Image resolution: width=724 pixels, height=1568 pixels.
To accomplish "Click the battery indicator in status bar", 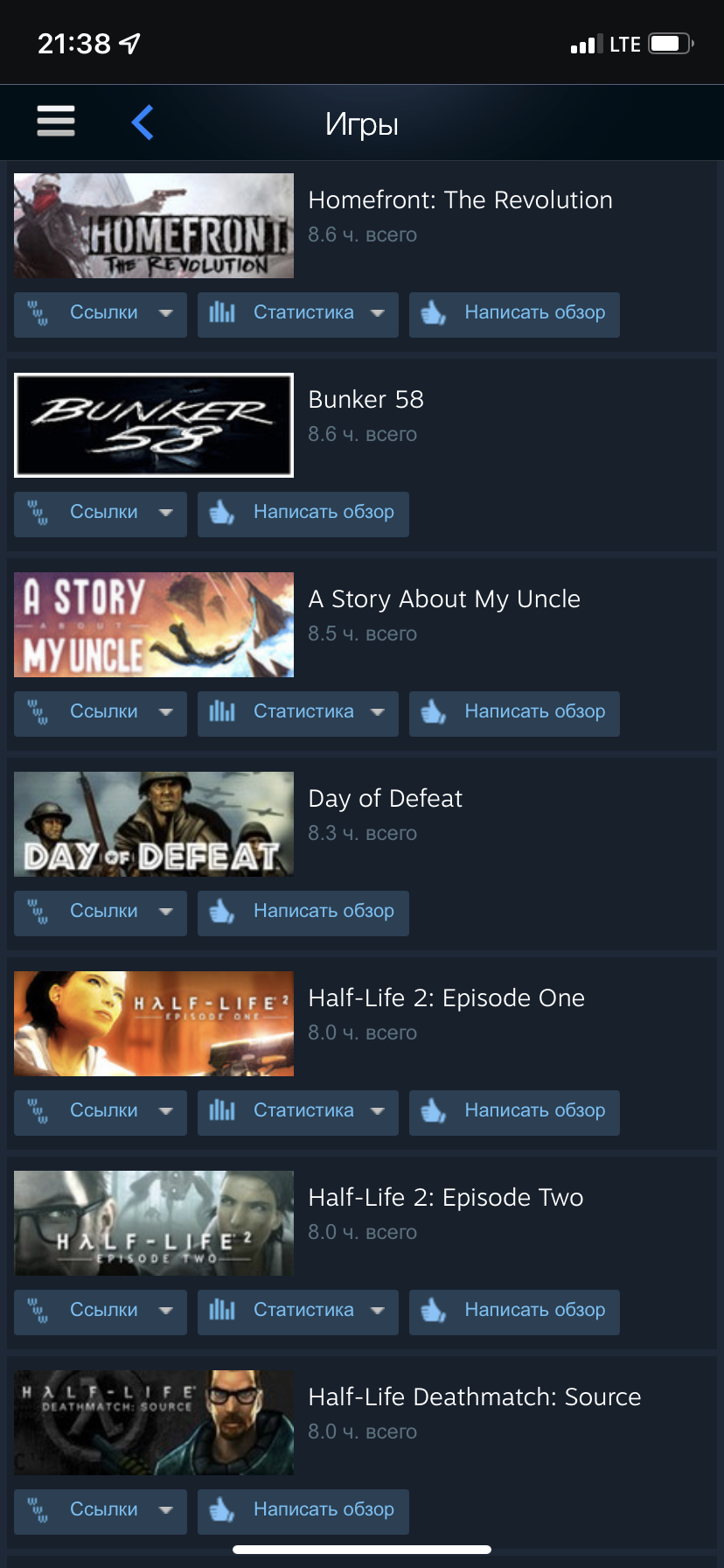I will pyautogui.click(x=672, y=44).
